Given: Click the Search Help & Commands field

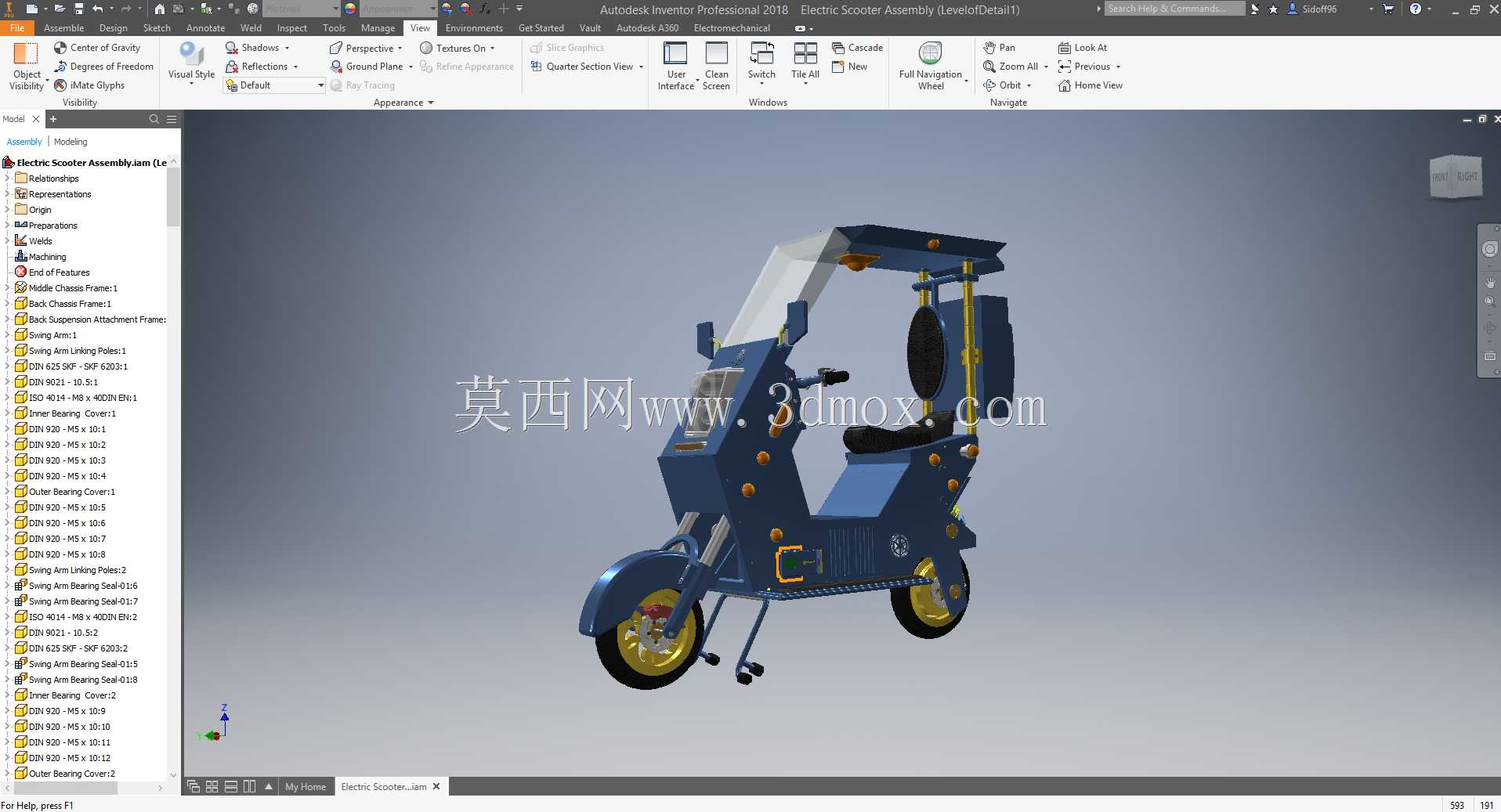Looking at the screenshot, I should [1175, 9].
